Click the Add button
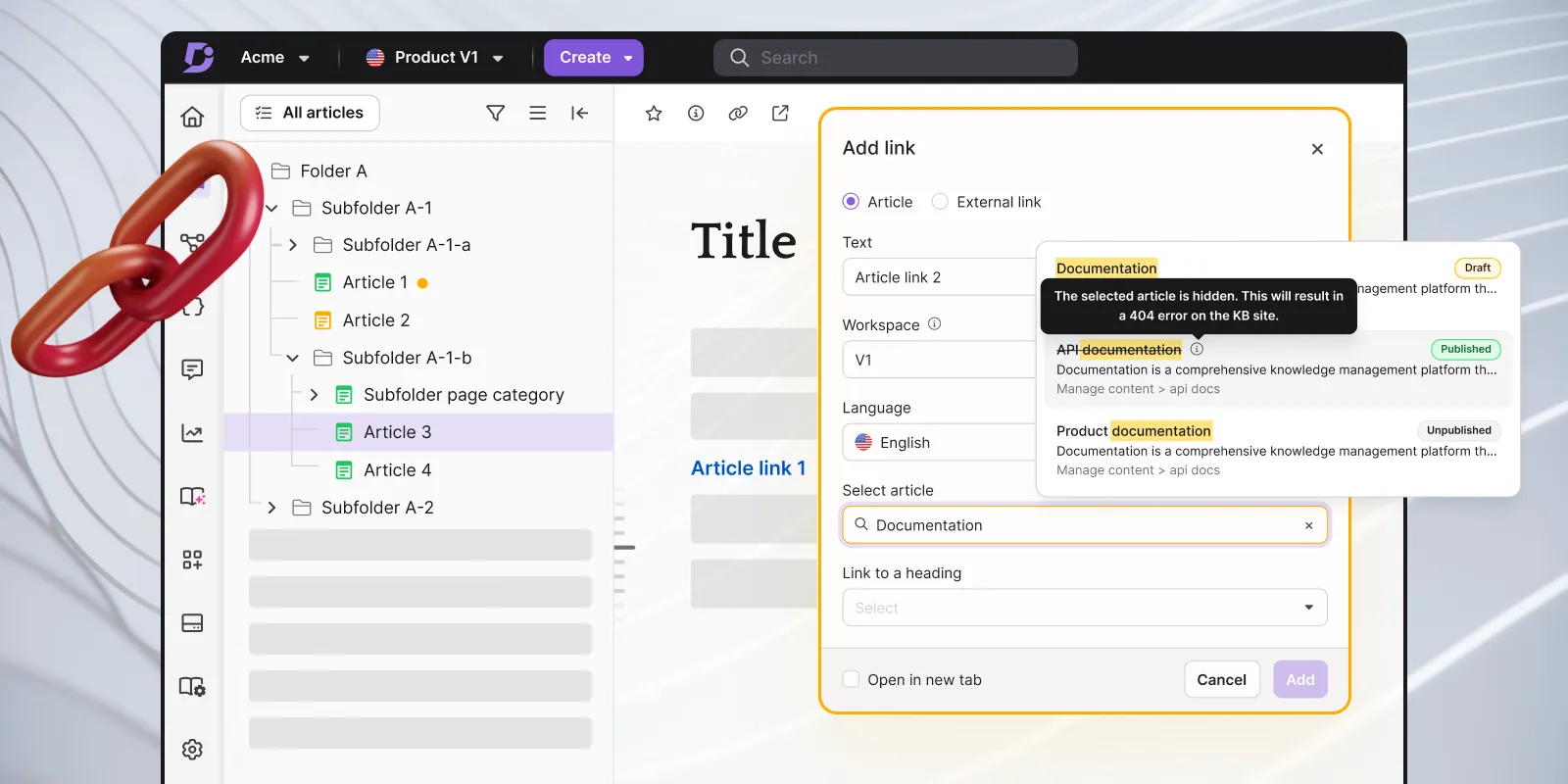 [1300, 679]
